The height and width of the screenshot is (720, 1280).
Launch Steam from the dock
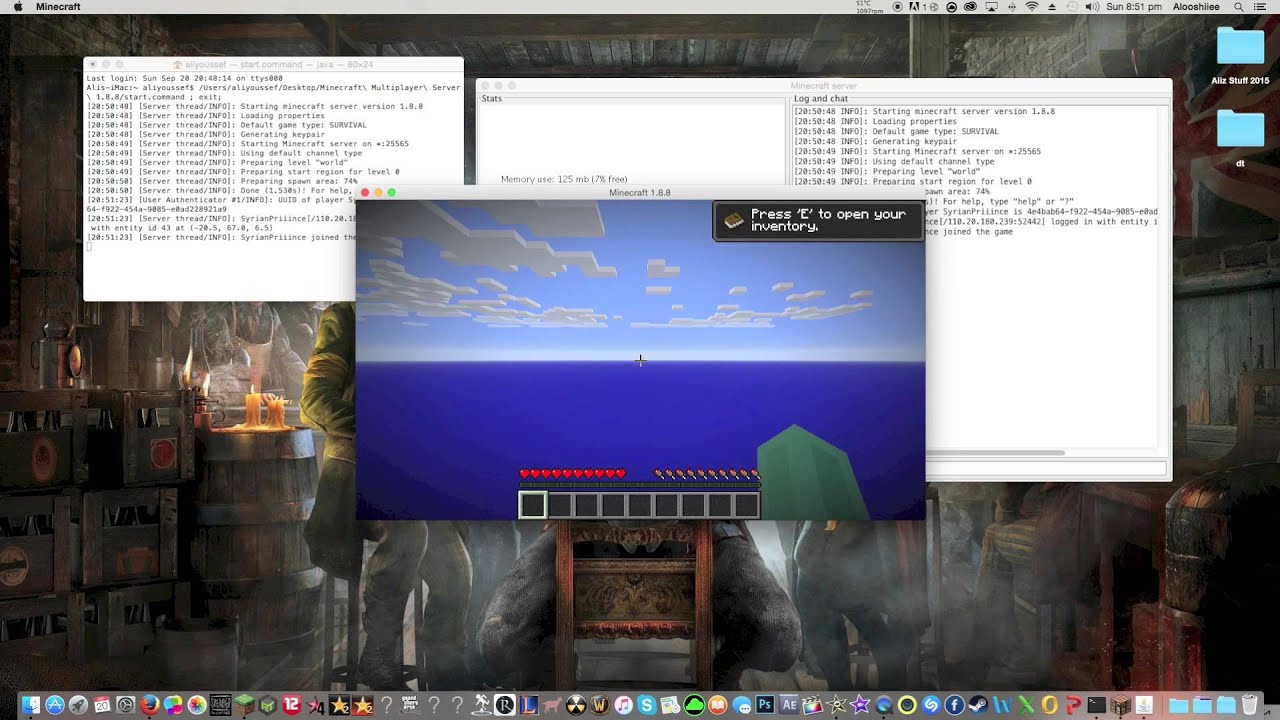coord(978,705)
